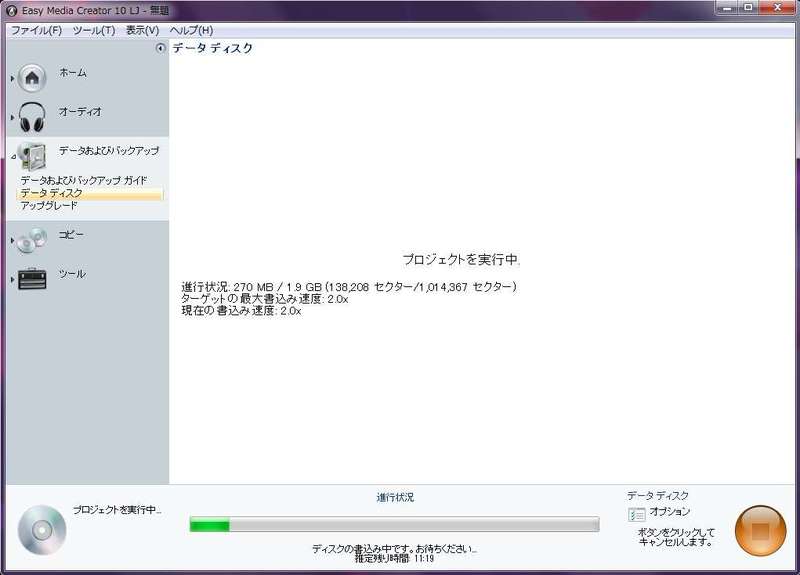This screenshot has height=575, width=800.
Task: Click the disc icon at bottom left
Action: point(41,530)
